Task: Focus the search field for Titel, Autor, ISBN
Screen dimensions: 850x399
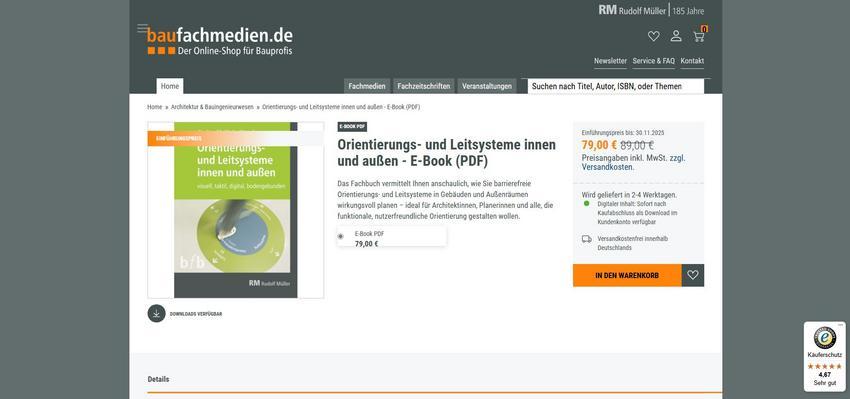Action: [616, 86]
